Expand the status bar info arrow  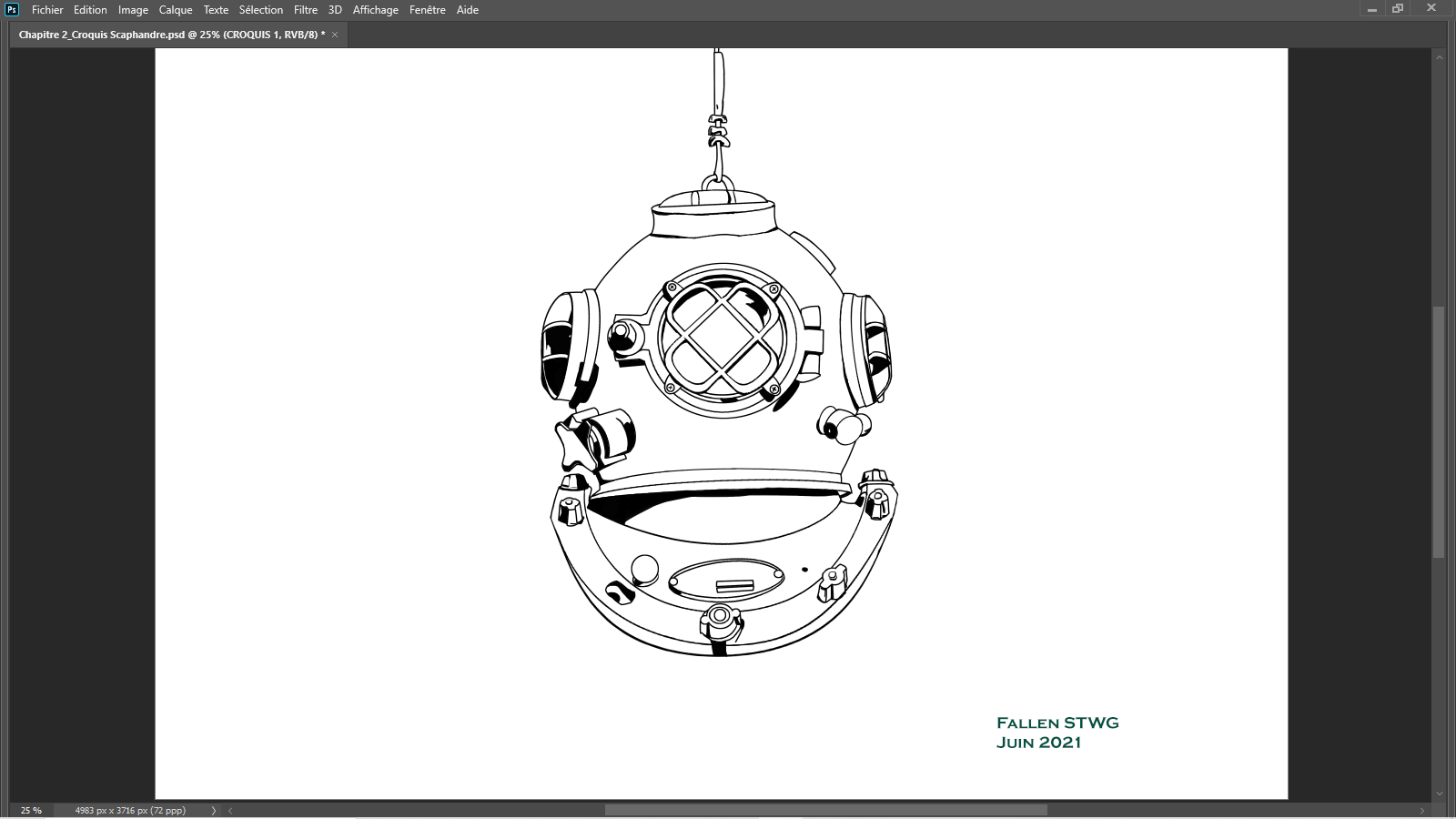214,810
